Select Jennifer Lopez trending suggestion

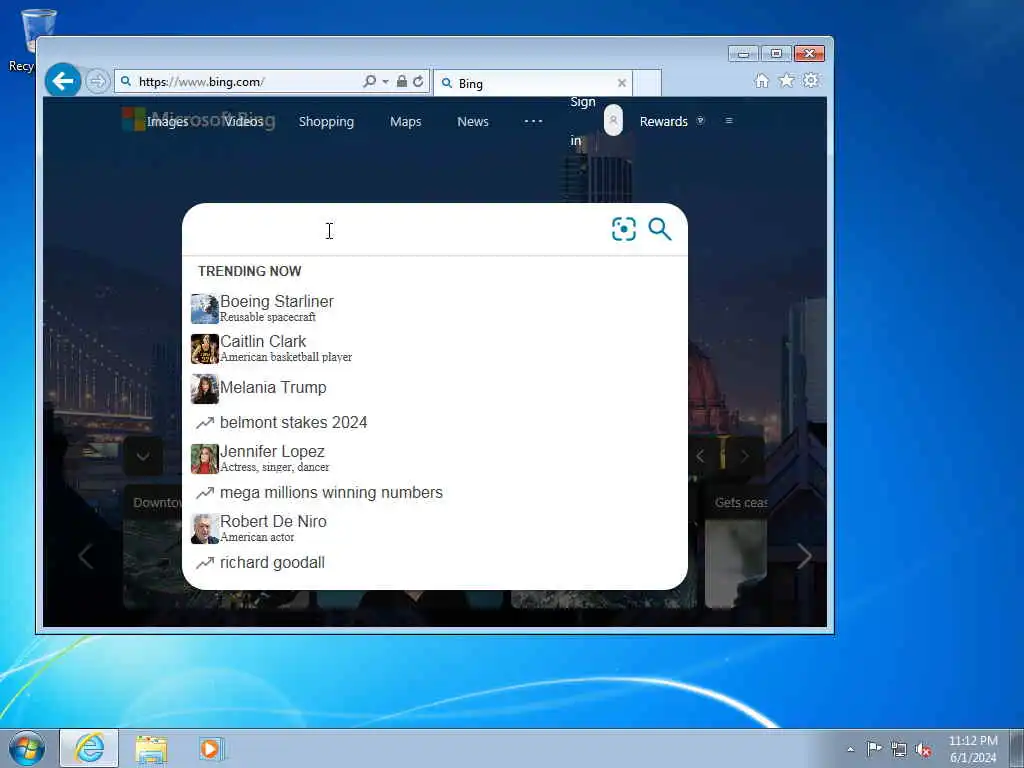point(435,458)
